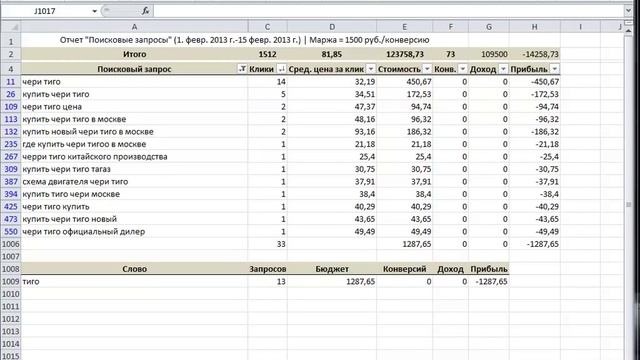Click the Select All corner triangle
The height and width of the screenshot is (360, 640).
point(11,27)
